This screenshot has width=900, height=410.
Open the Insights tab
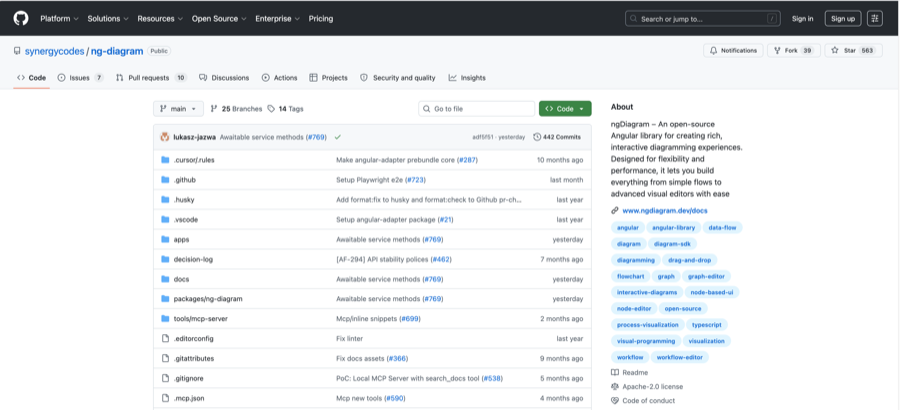[467, 78]
